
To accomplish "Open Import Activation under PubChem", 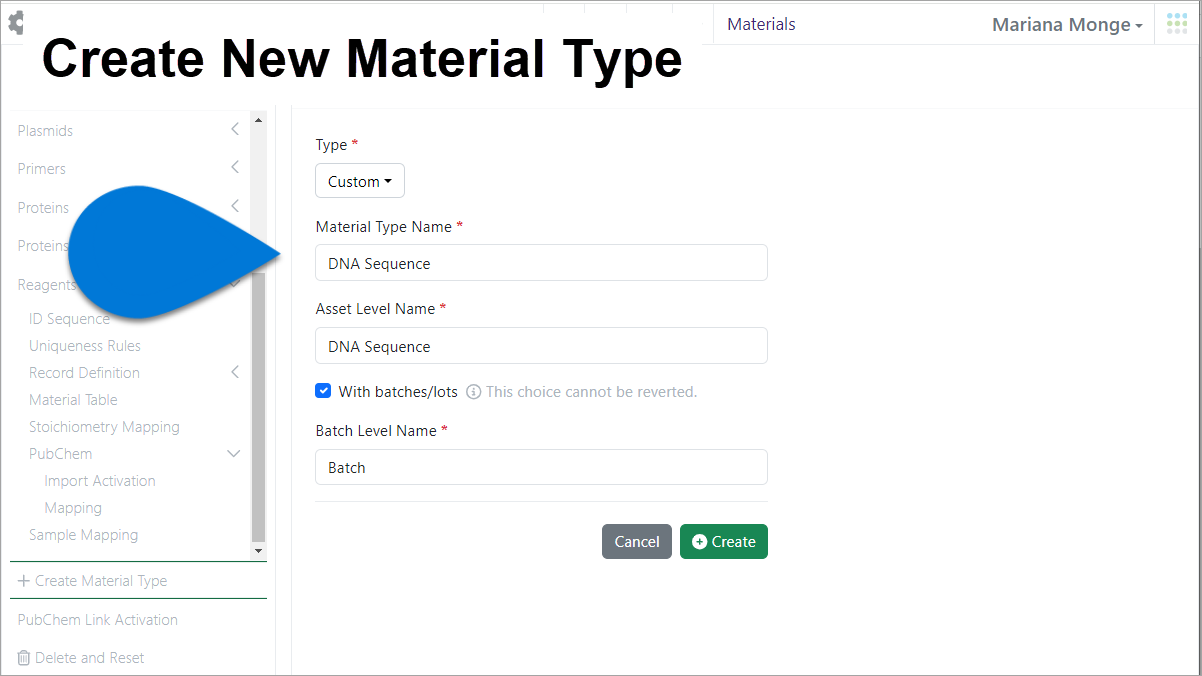I will (x=100, y=481).
